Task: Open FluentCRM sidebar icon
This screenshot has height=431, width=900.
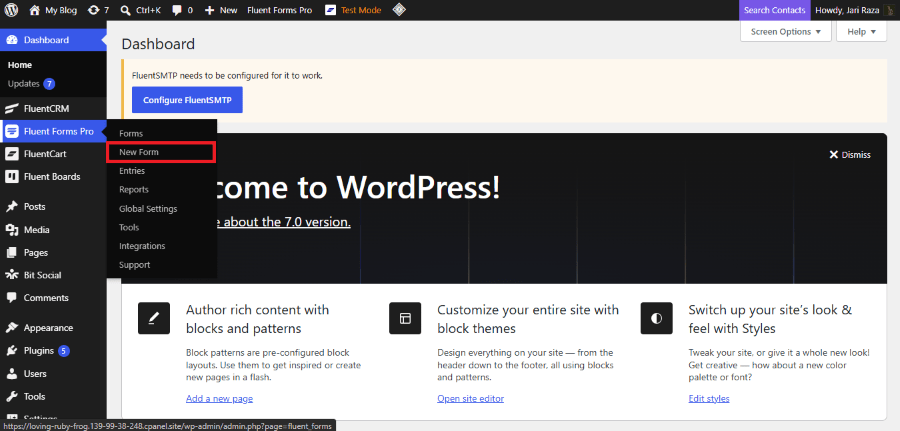Action: [12, 108]
